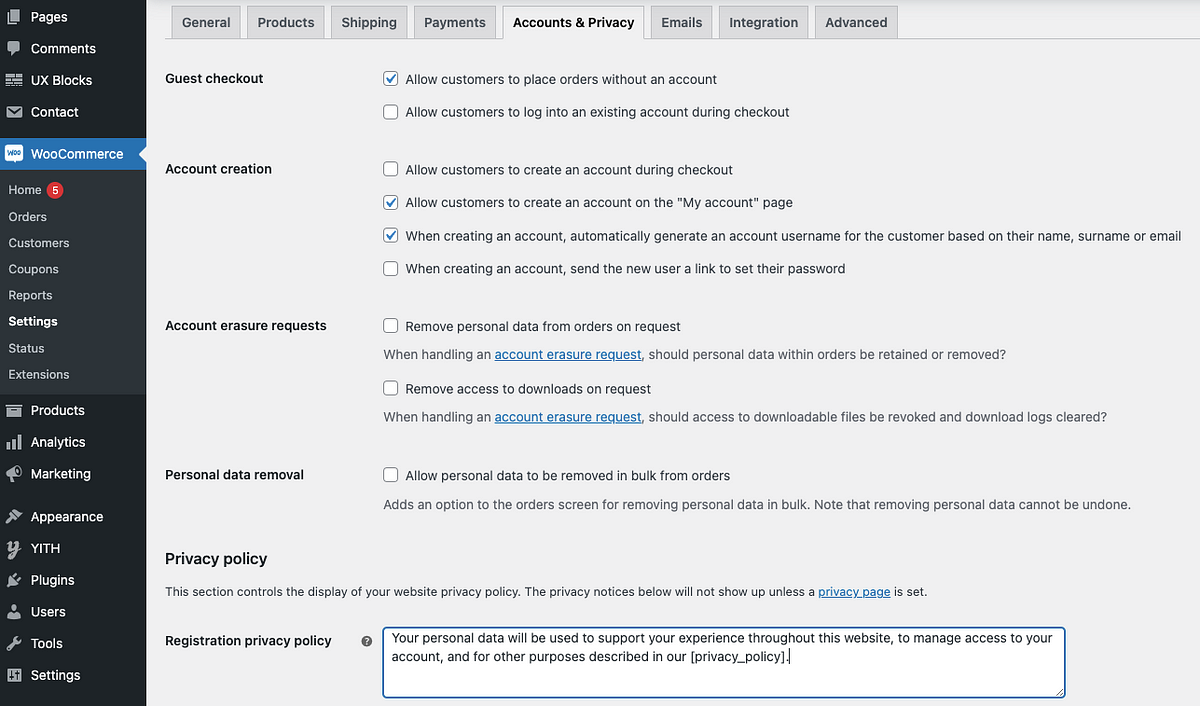Click the Comments speech bubble icon
Viewport: 1200px width, 706px height.
click(14, 48)
